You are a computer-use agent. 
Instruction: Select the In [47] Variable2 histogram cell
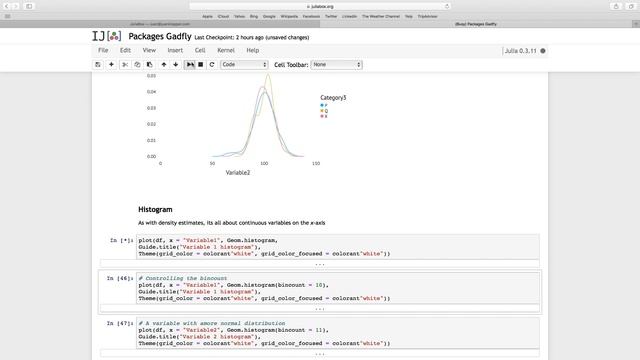[338, 333]
